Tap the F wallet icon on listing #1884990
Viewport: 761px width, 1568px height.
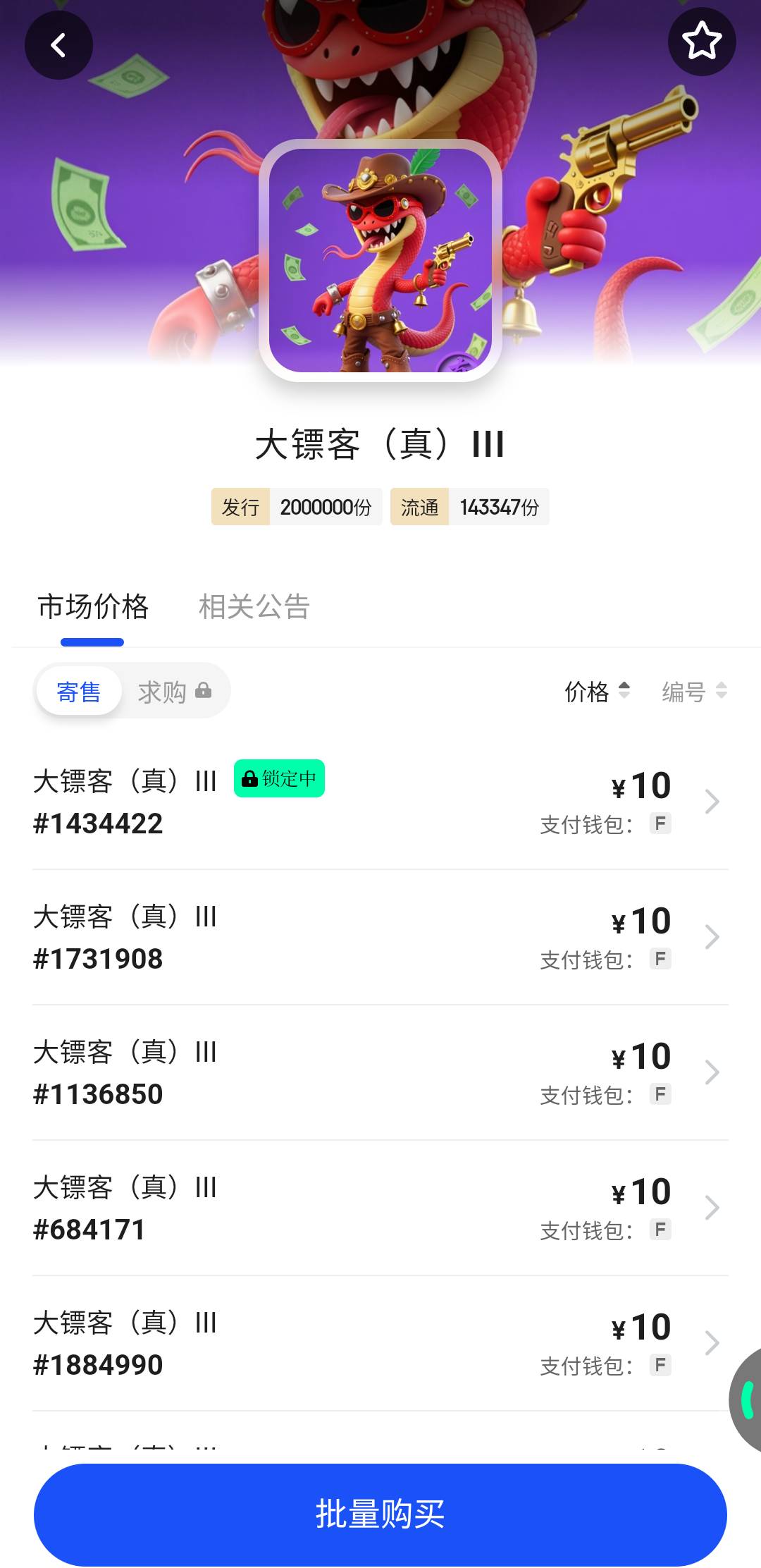pyautogui.click(x=660, y=1365)
